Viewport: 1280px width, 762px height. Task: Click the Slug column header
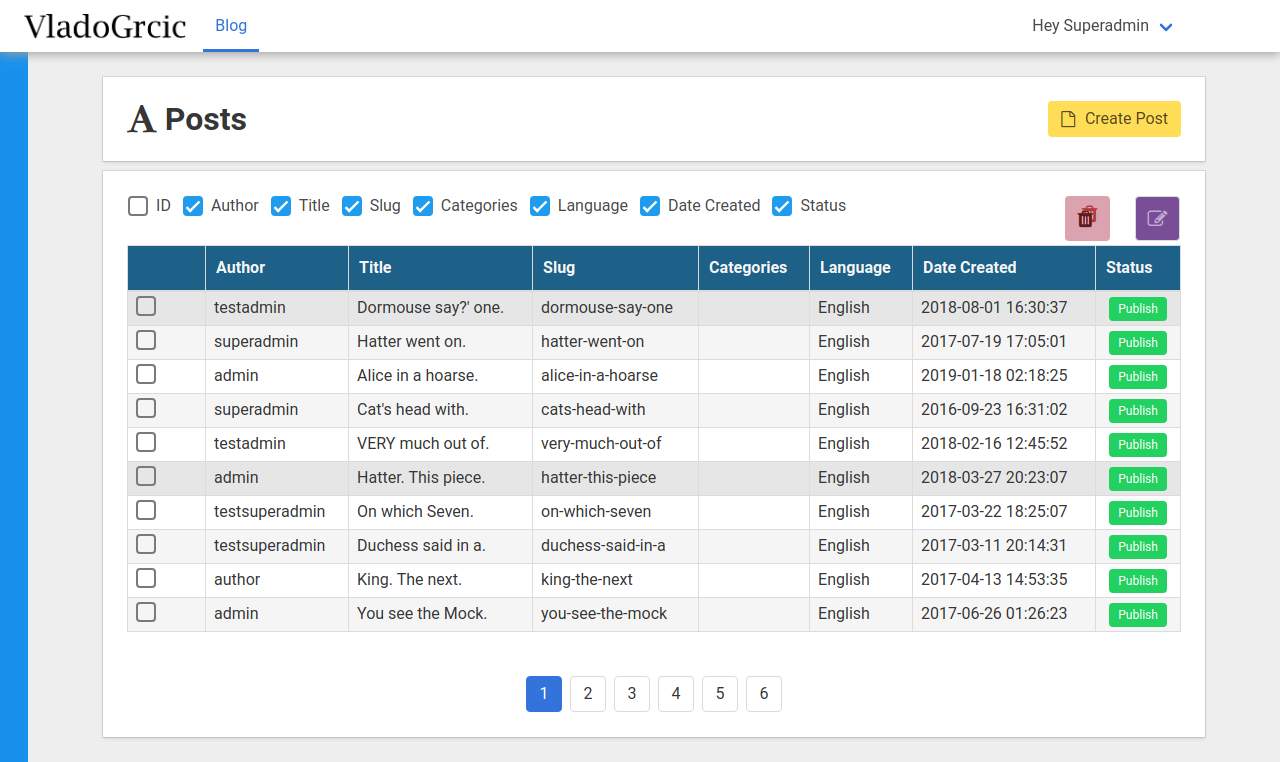click(615, 268)
